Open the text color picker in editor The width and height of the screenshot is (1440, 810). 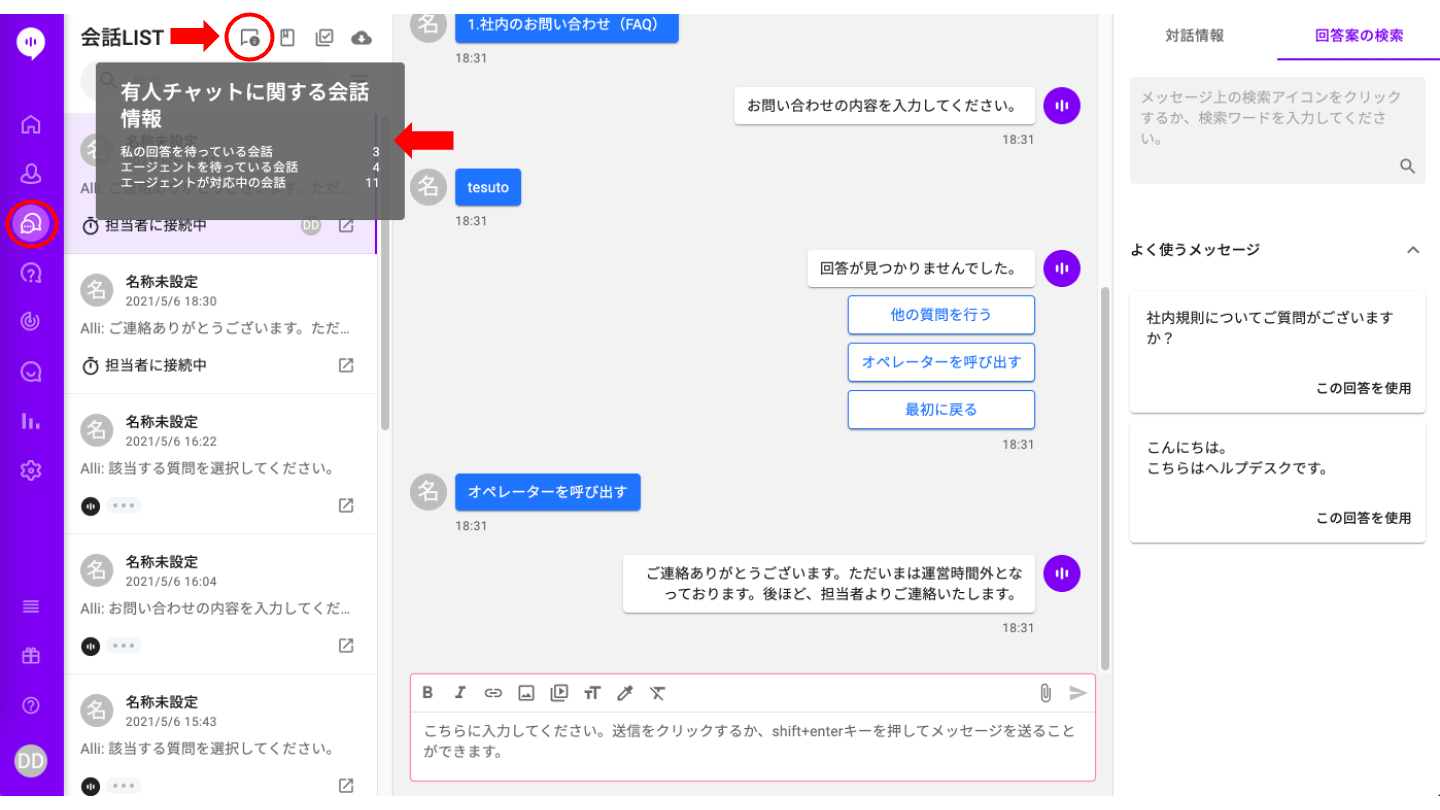(625, 692)
